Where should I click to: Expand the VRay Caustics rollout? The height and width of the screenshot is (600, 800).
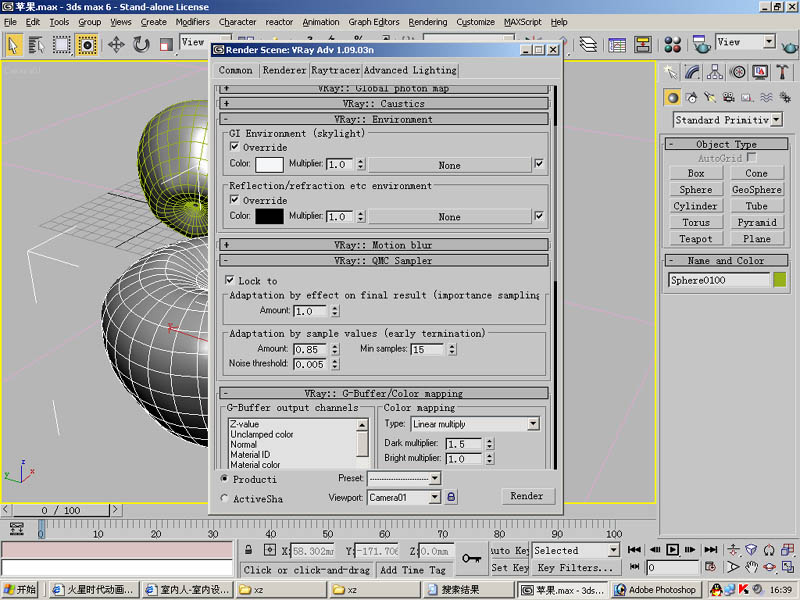point(384,104)
